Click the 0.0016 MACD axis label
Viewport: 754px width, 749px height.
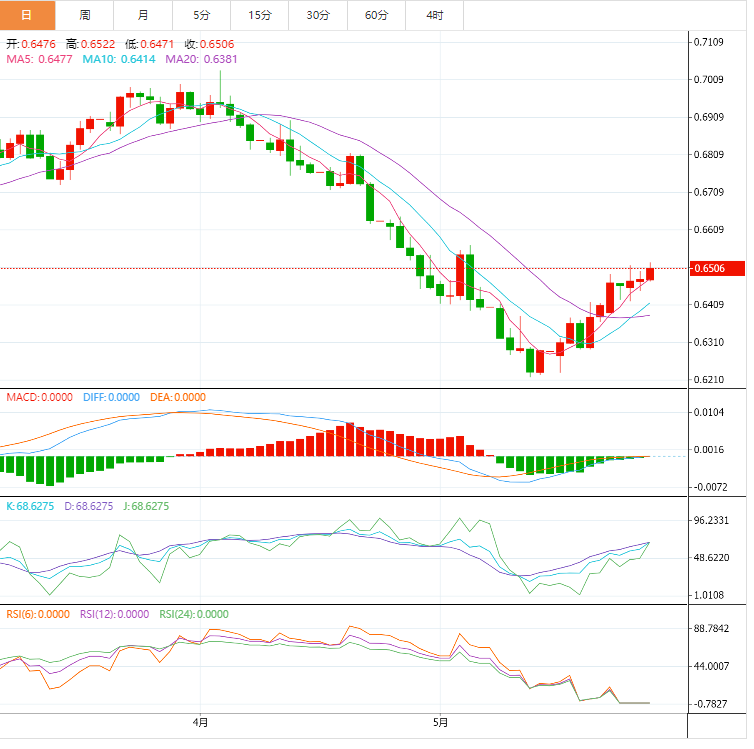point(709,450)
